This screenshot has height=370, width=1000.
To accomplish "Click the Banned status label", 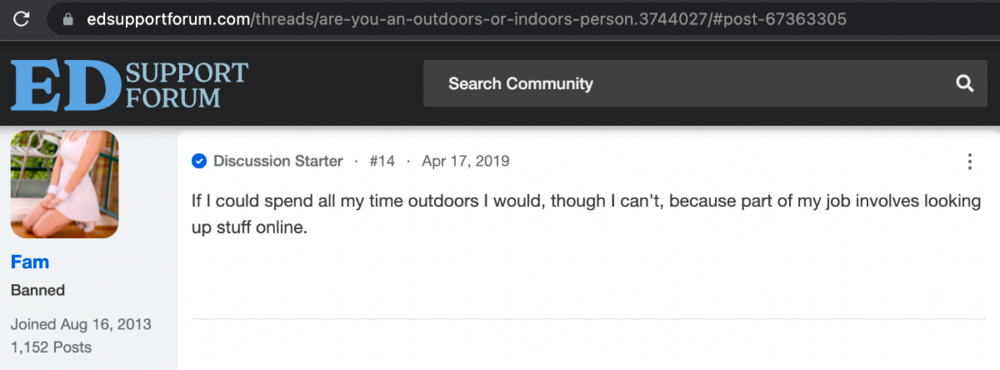I will [x=38, y=290].
